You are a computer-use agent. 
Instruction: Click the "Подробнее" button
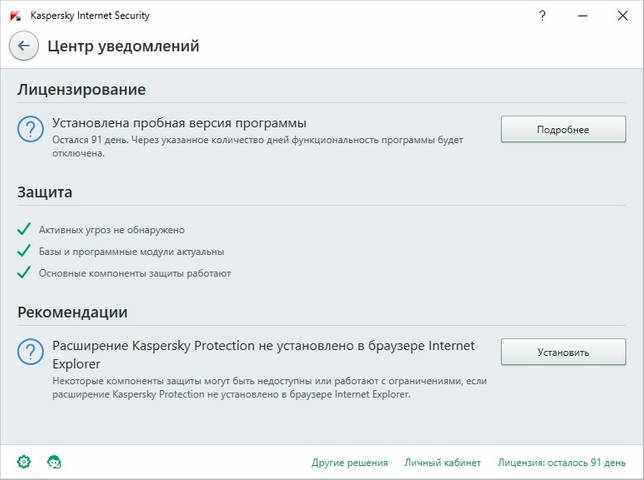(563, 129)
